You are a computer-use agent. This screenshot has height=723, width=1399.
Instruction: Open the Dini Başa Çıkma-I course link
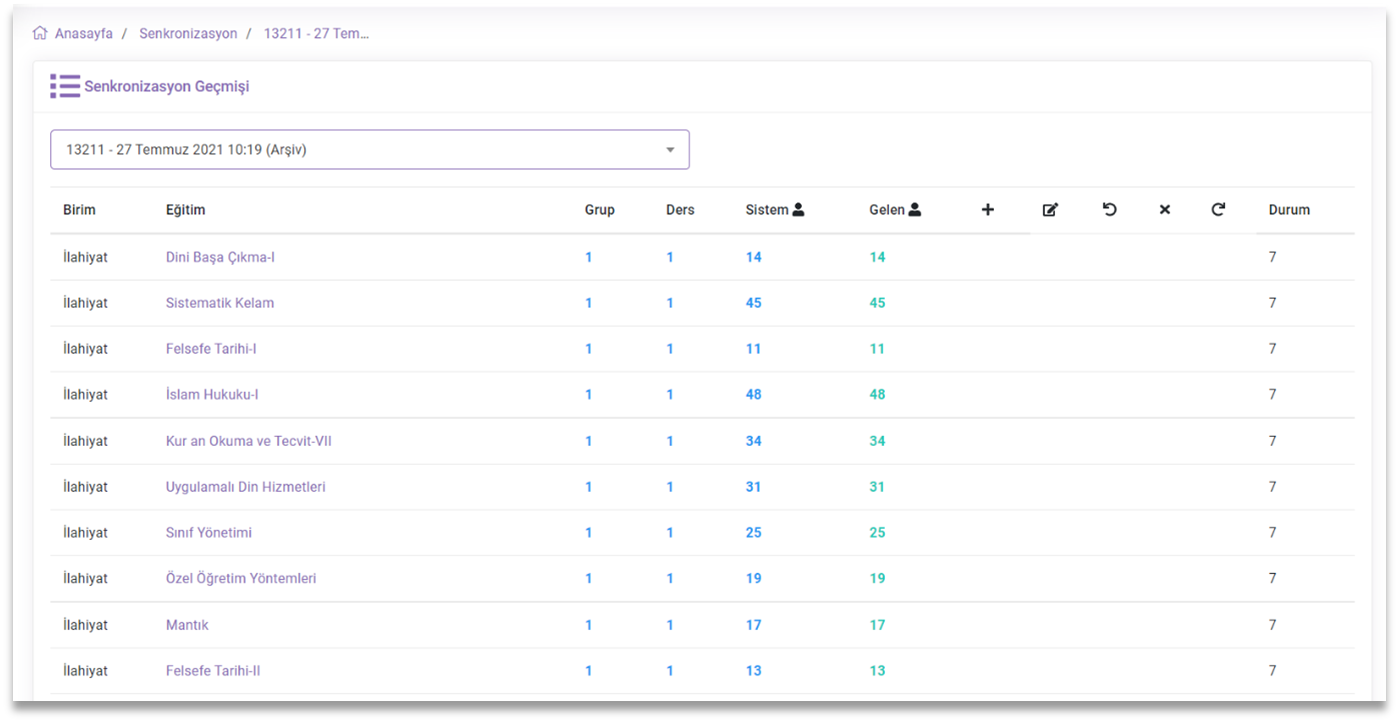click(220, 257)
